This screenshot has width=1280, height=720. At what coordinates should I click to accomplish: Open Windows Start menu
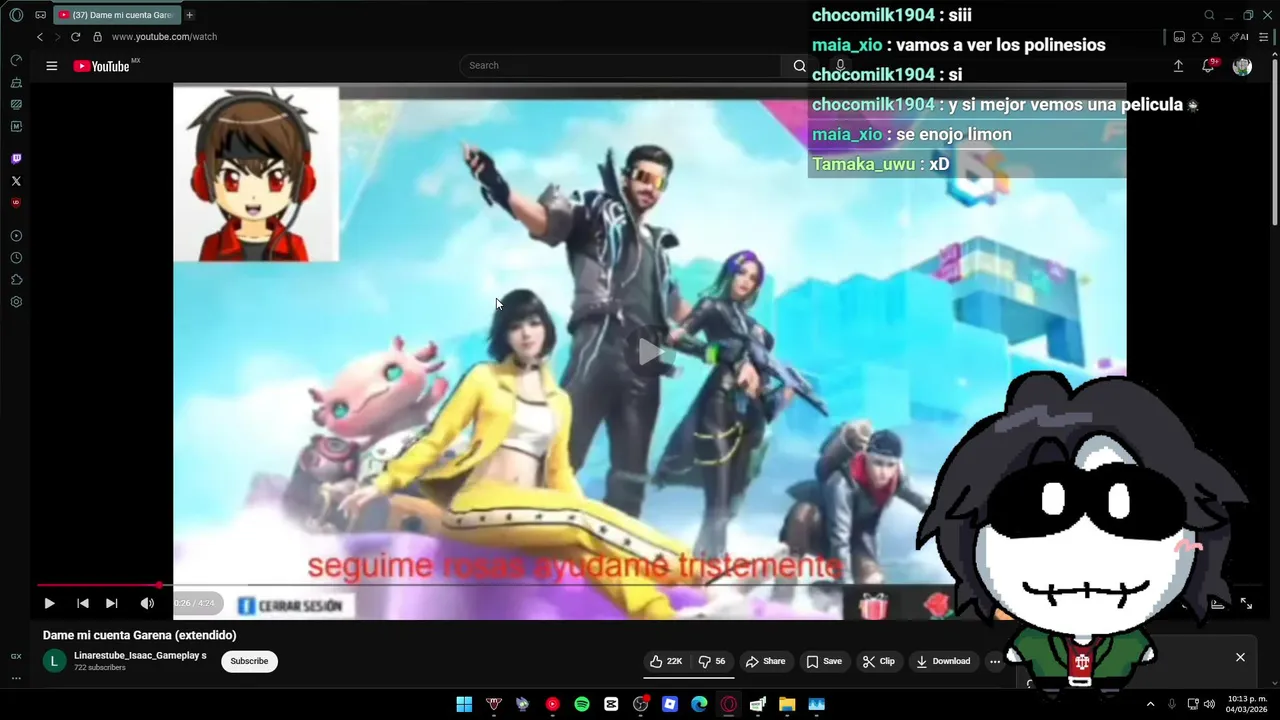click(464, 704)
